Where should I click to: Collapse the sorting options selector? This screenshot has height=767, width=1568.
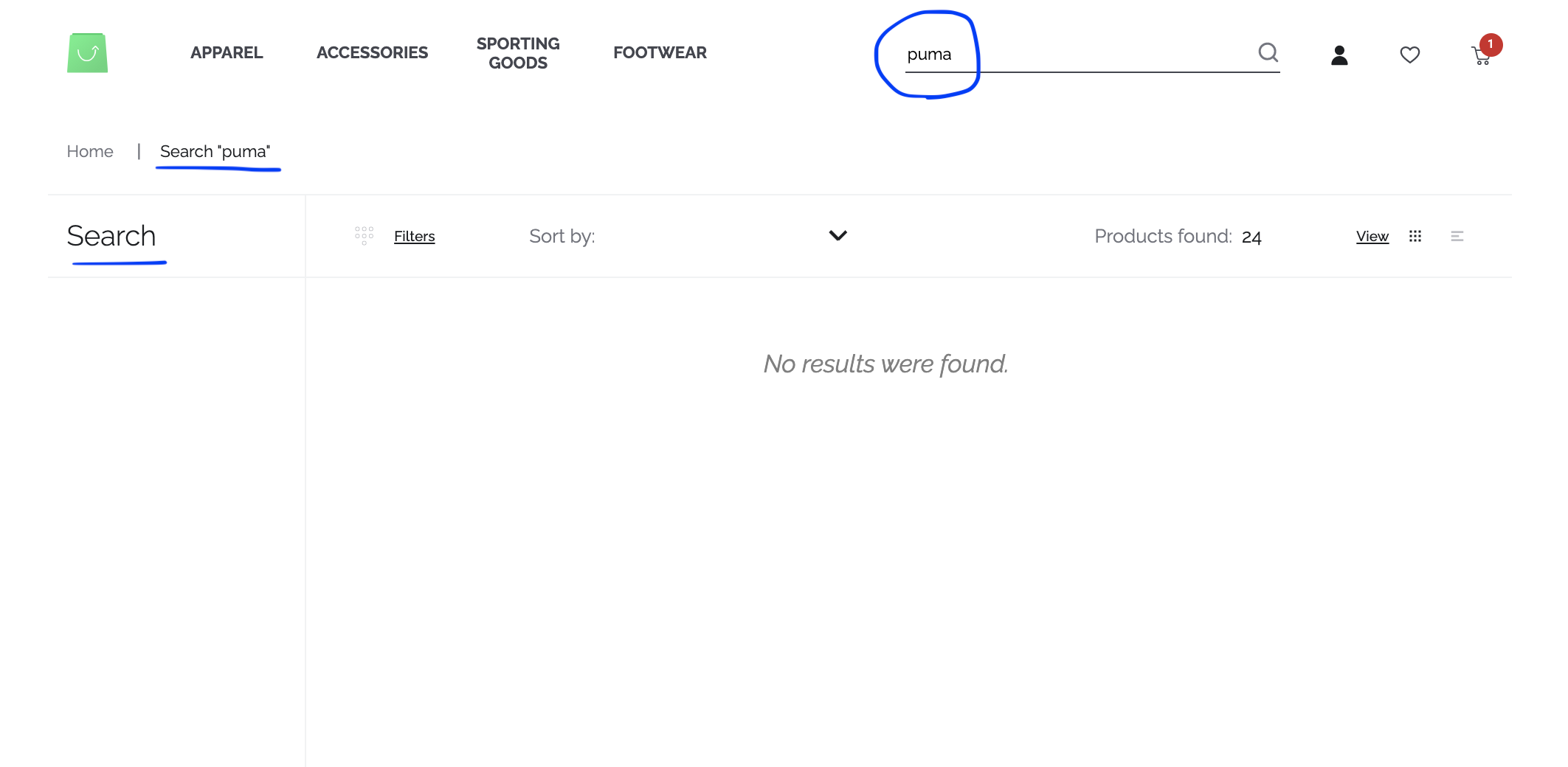coord(837,236)
